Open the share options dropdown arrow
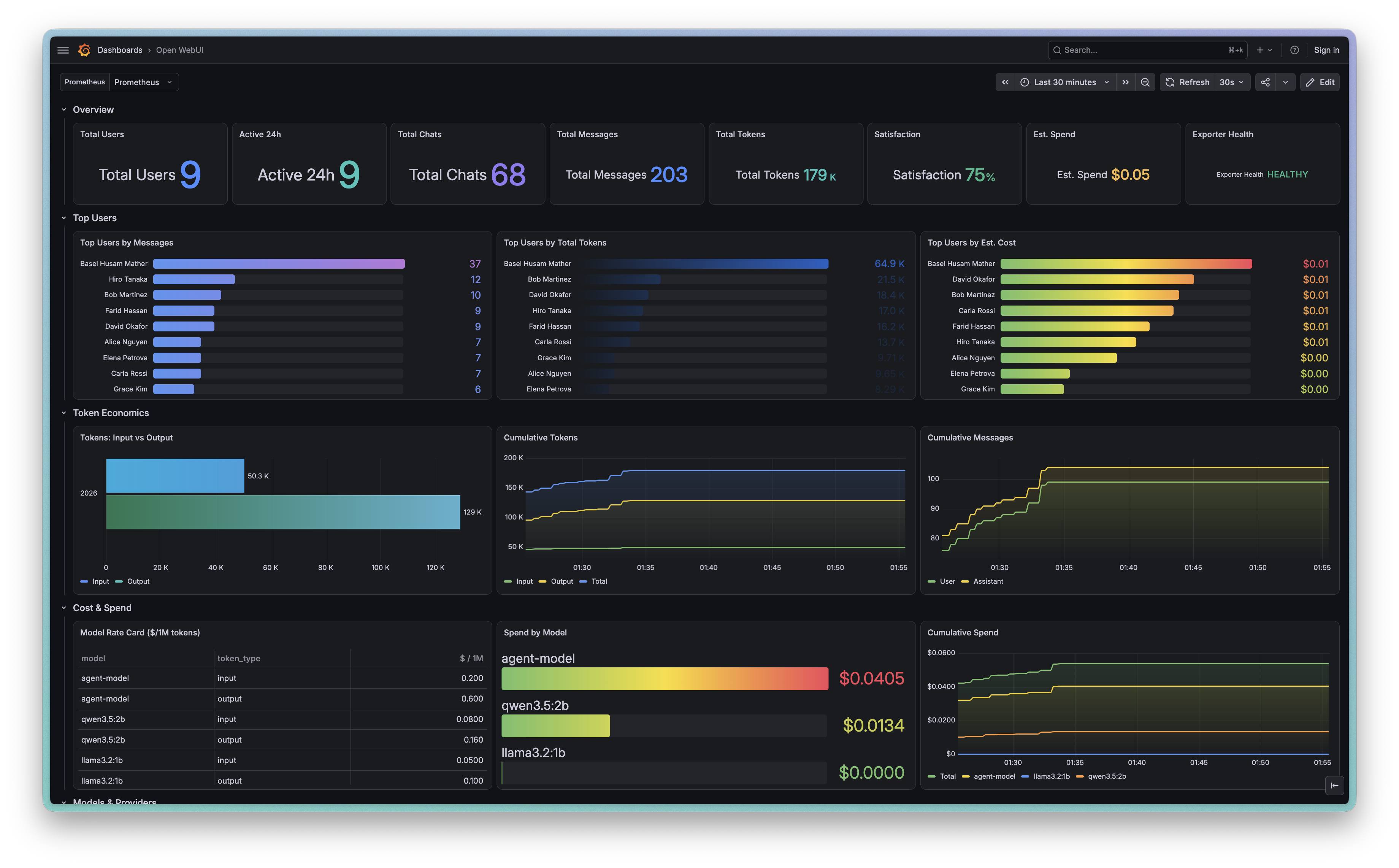Viewport: 1399px width, 868px height. tap(1285, 82)
